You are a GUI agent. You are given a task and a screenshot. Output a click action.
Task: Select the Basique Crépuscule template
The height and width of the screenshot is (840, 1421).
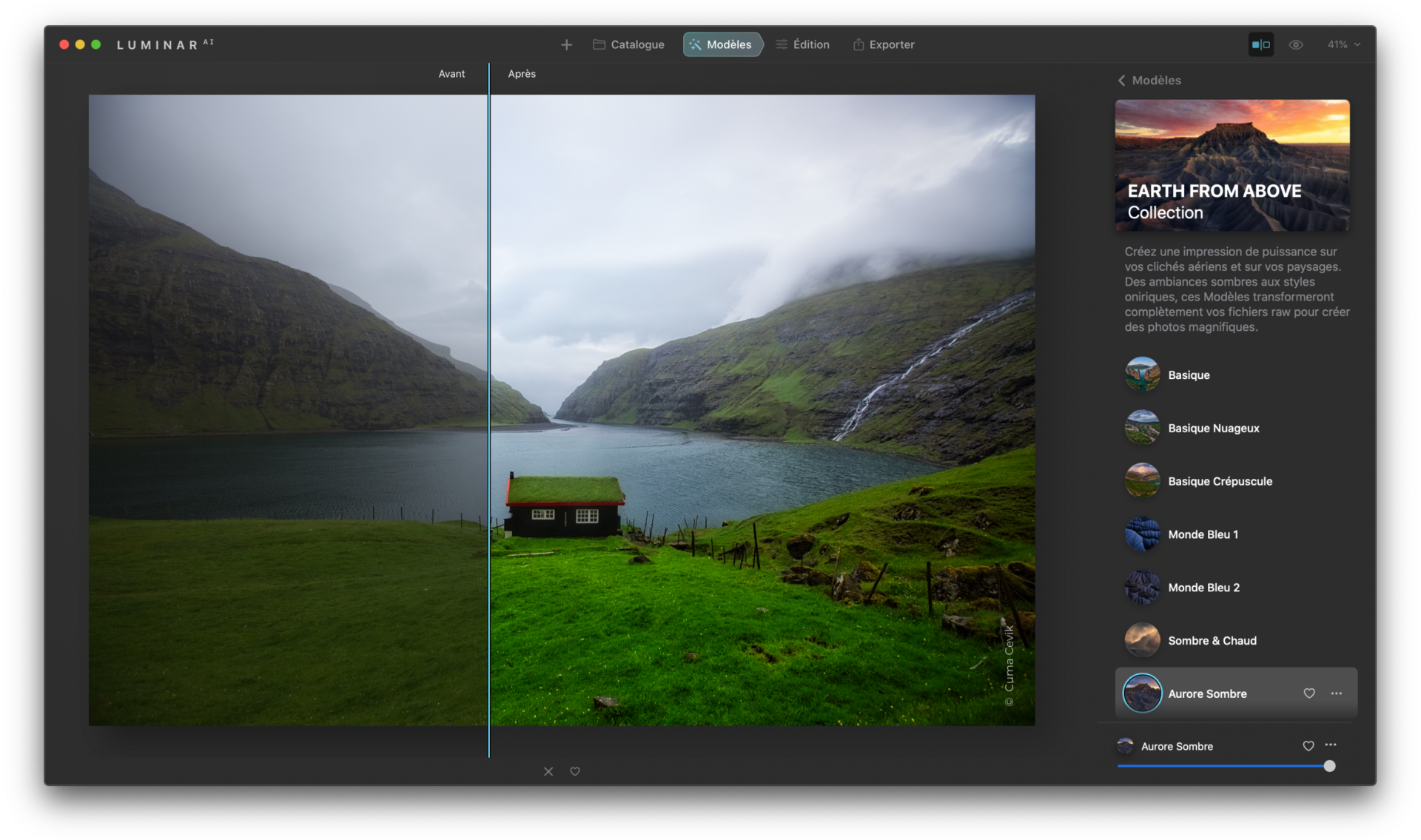pyautogui.click(x=1220, y=482)
